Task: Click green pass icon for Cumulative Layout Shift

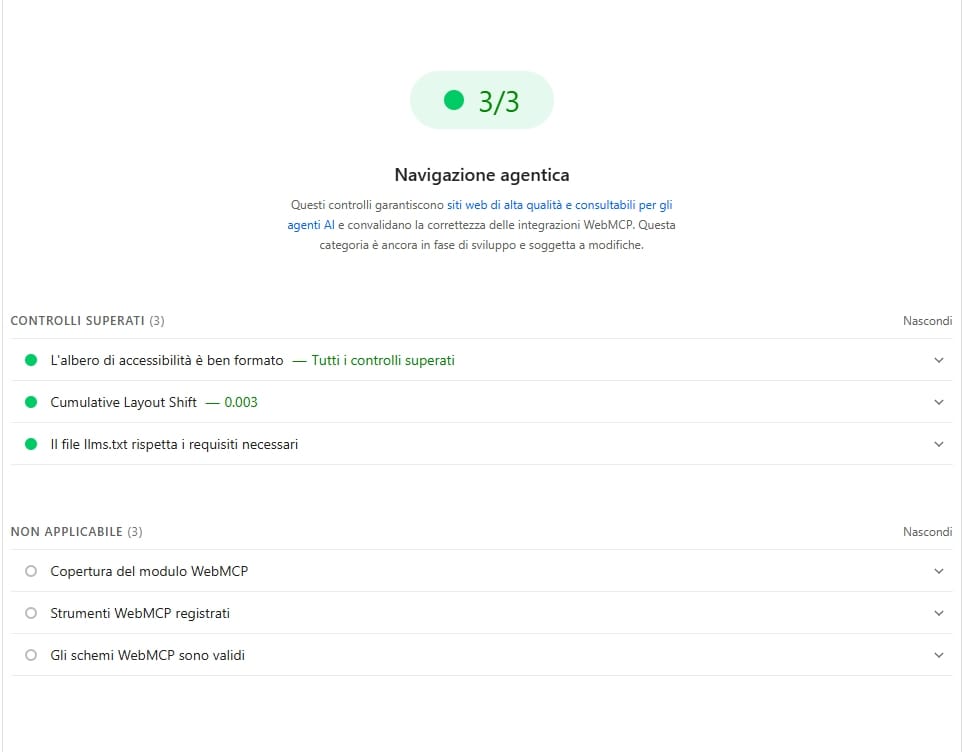Action: [x=31, y=402]
